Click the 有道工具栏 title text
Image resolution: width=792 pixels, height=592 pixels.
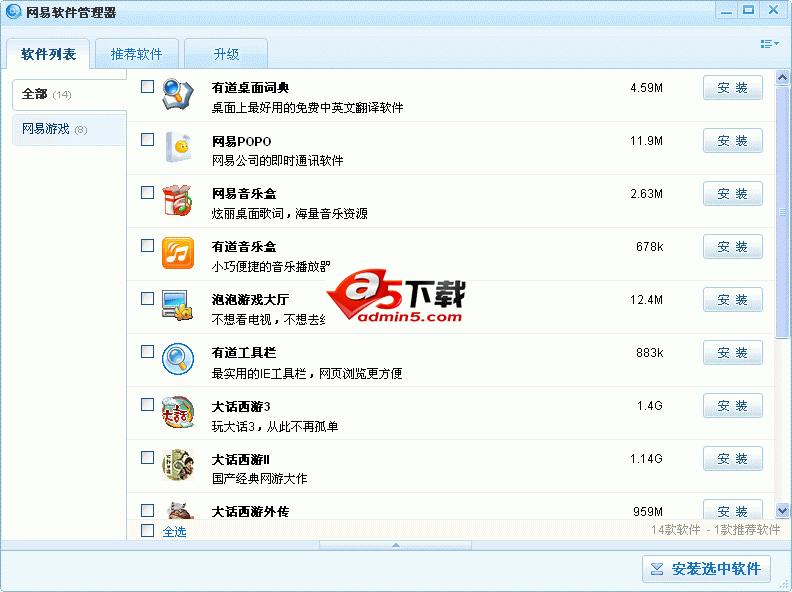[244, 353]
